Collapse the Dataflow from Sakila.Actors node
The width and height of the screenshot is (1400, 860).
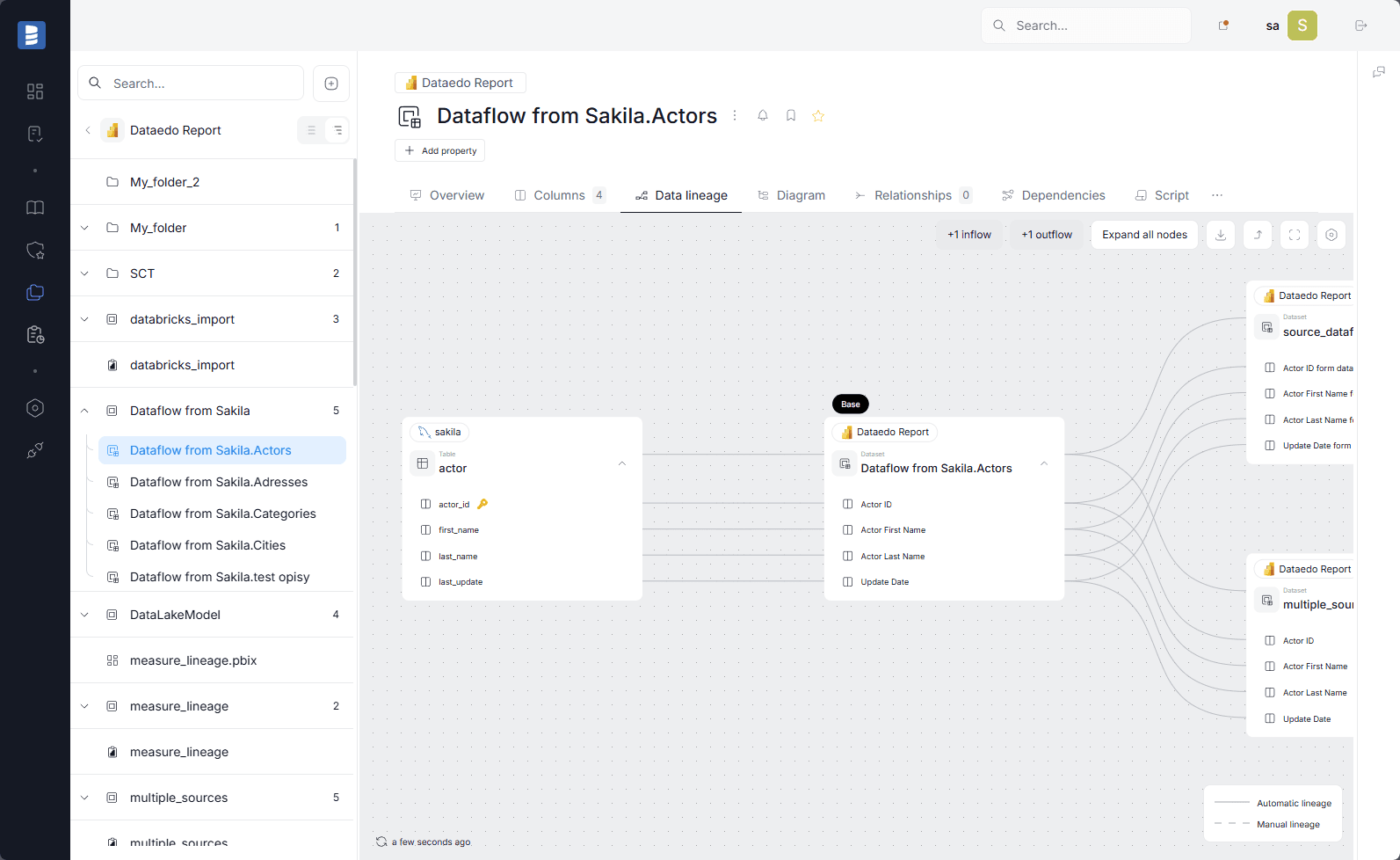click(x=1044, y=463)
